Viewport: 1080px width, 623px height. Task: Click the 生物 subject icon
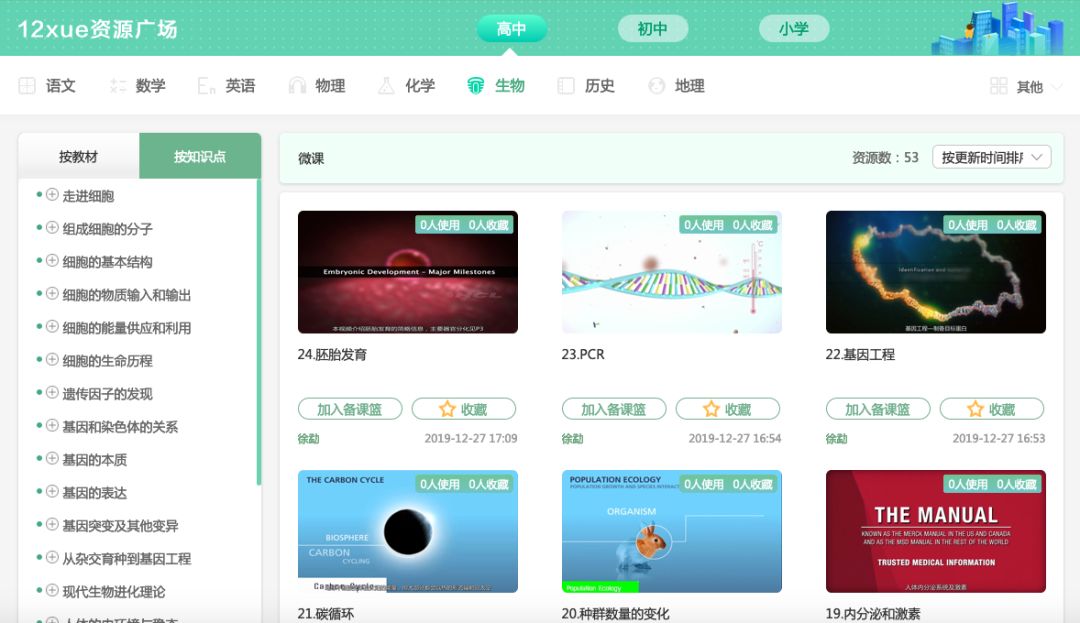point(476,86)
